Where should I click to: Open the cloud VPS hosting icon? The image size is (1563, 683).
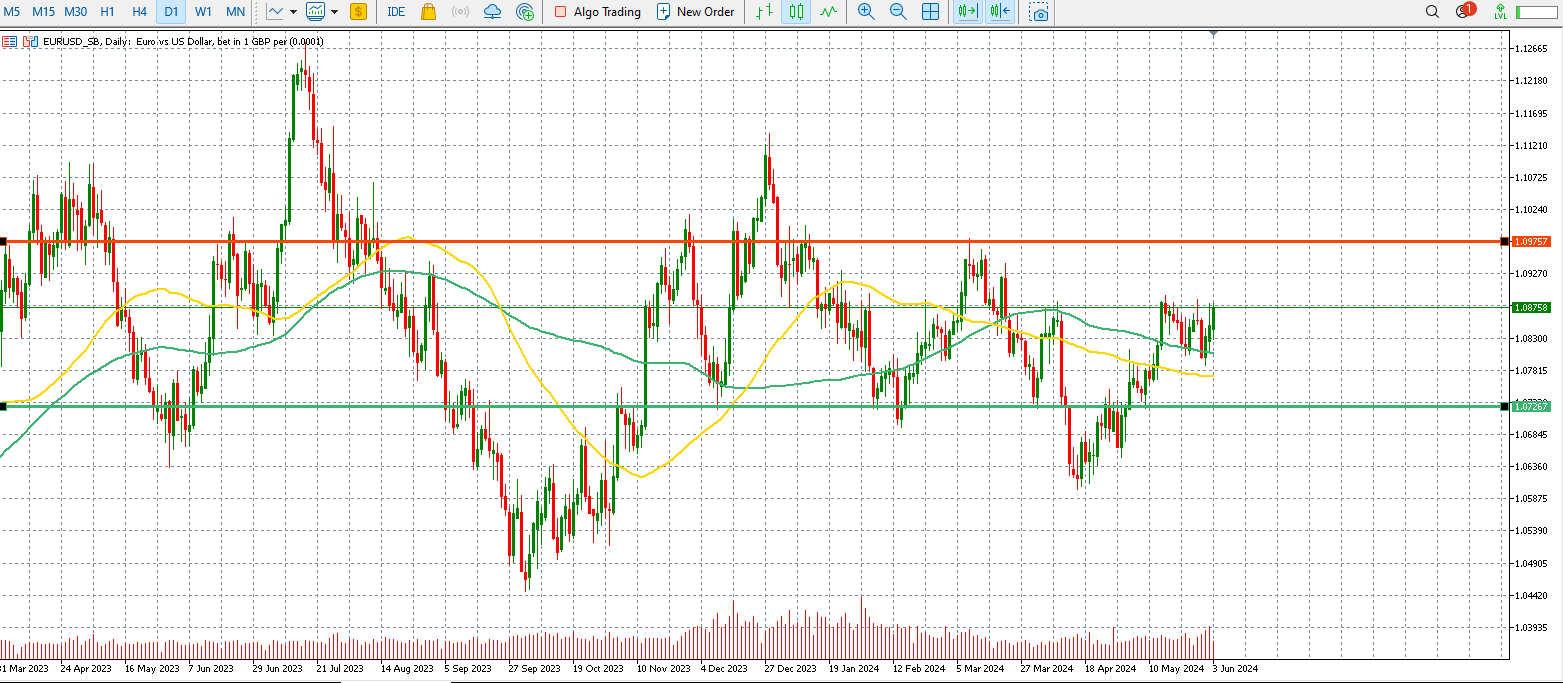click(492, 12)
